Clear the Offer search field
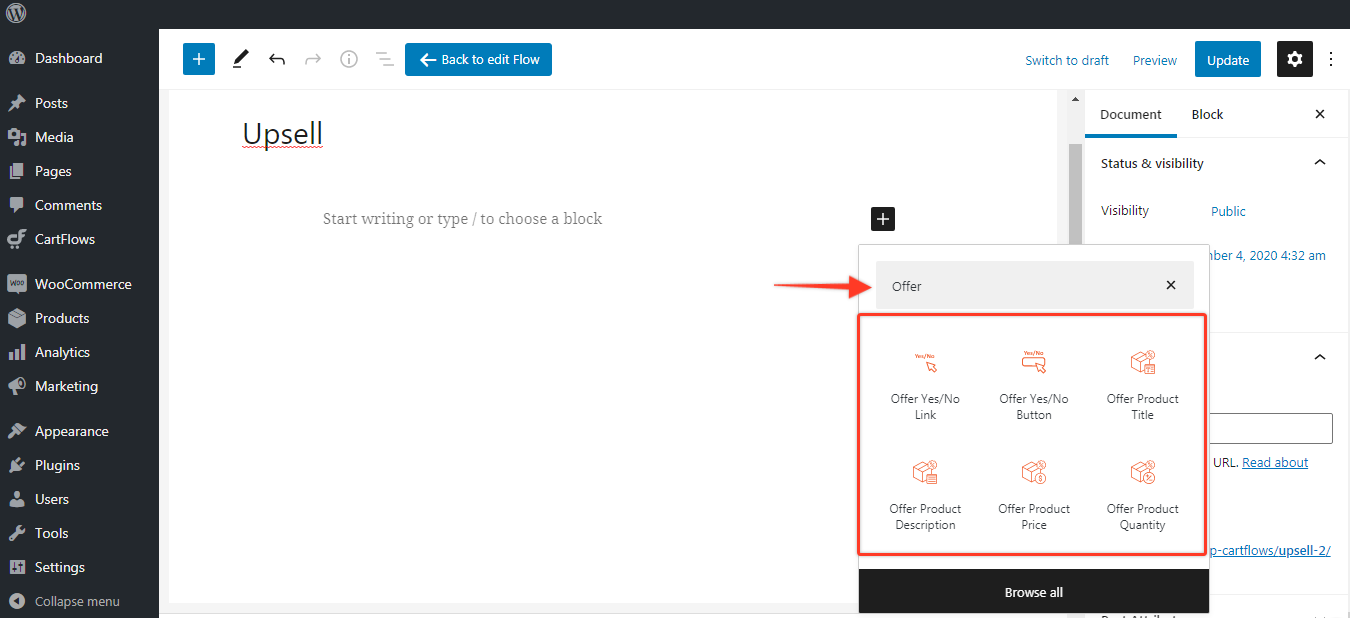 (x=1171, y=286)
